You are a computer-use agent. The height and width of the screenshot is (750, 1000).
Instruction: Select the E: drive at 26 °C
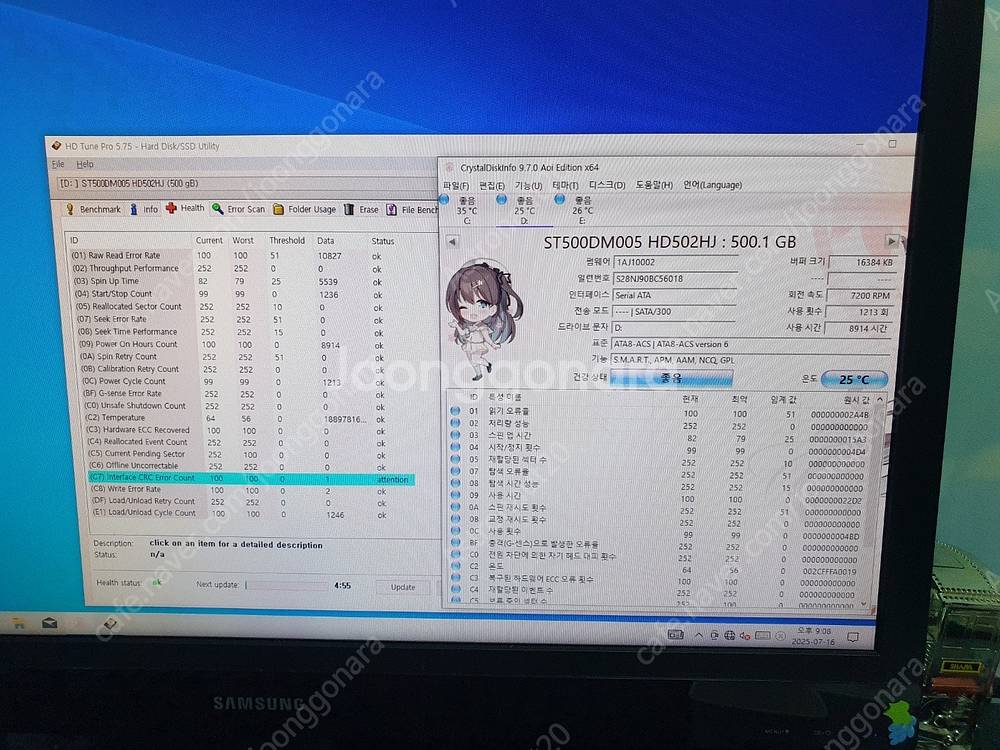pyautogui.click(x=577, y=209)
